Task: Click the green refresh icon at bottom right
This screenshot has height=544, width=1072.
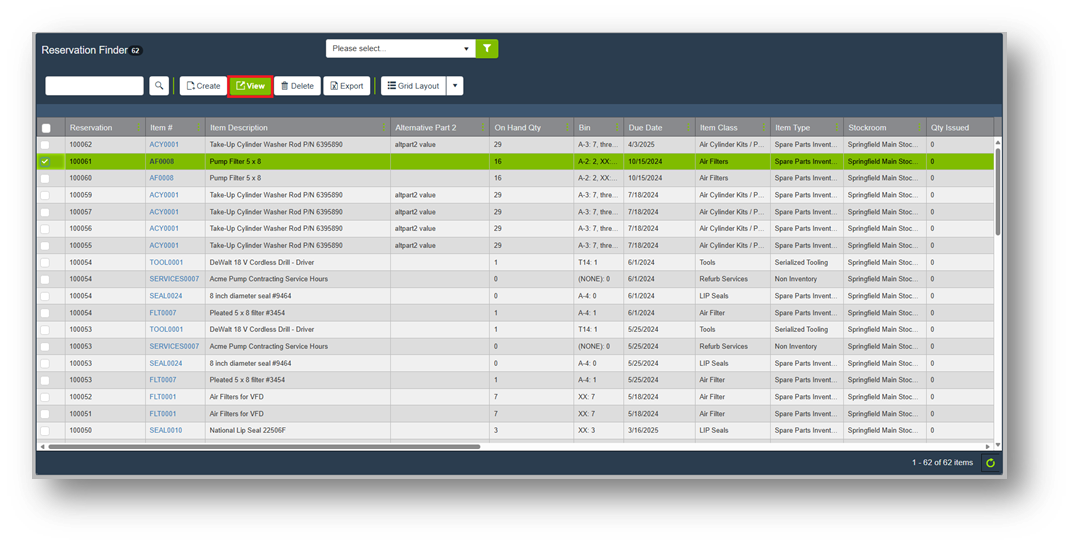Action: (990, 463)
